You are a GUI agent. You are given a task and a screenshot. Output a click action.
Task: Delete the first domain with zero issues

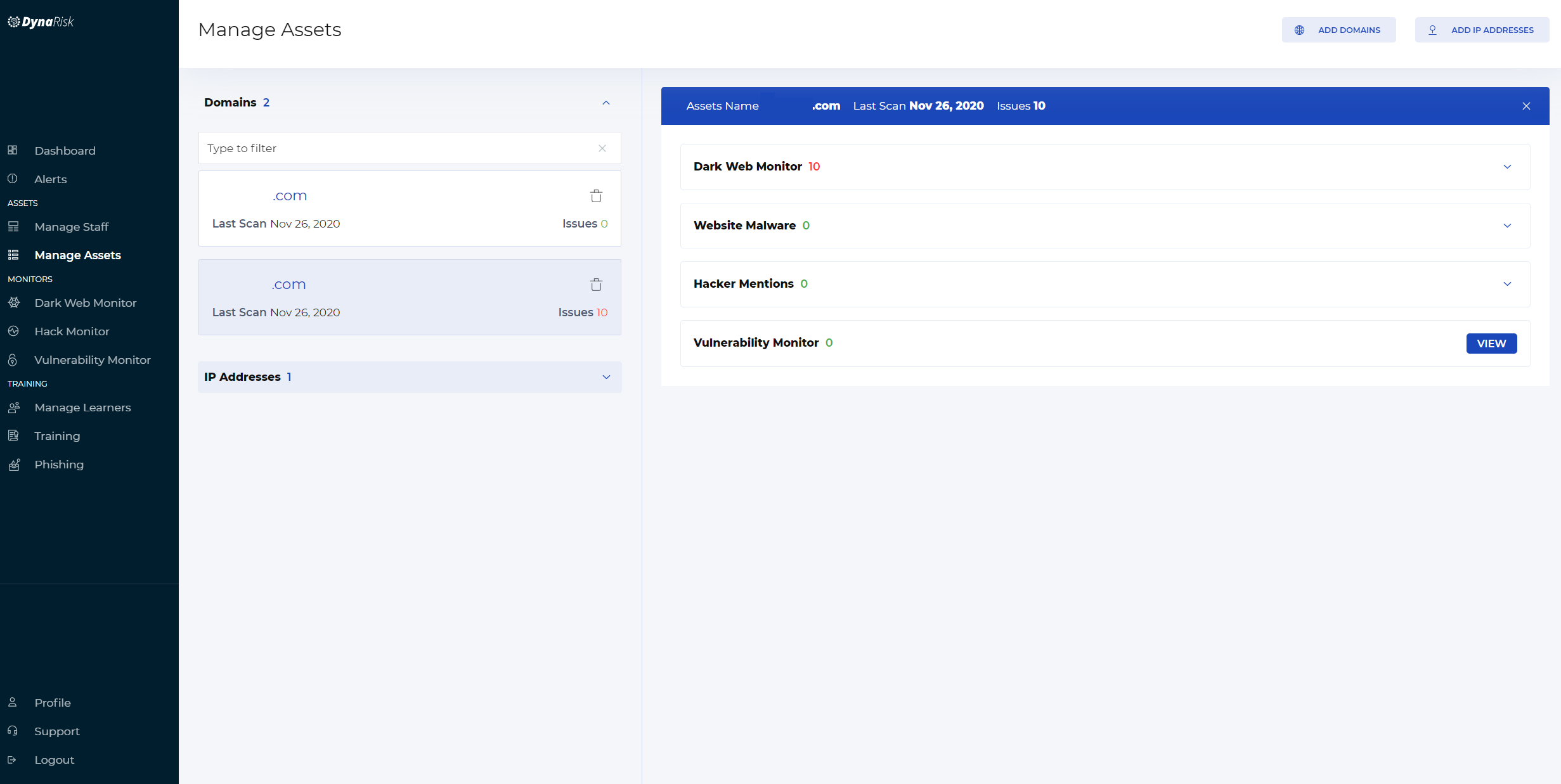click(596, 196)
